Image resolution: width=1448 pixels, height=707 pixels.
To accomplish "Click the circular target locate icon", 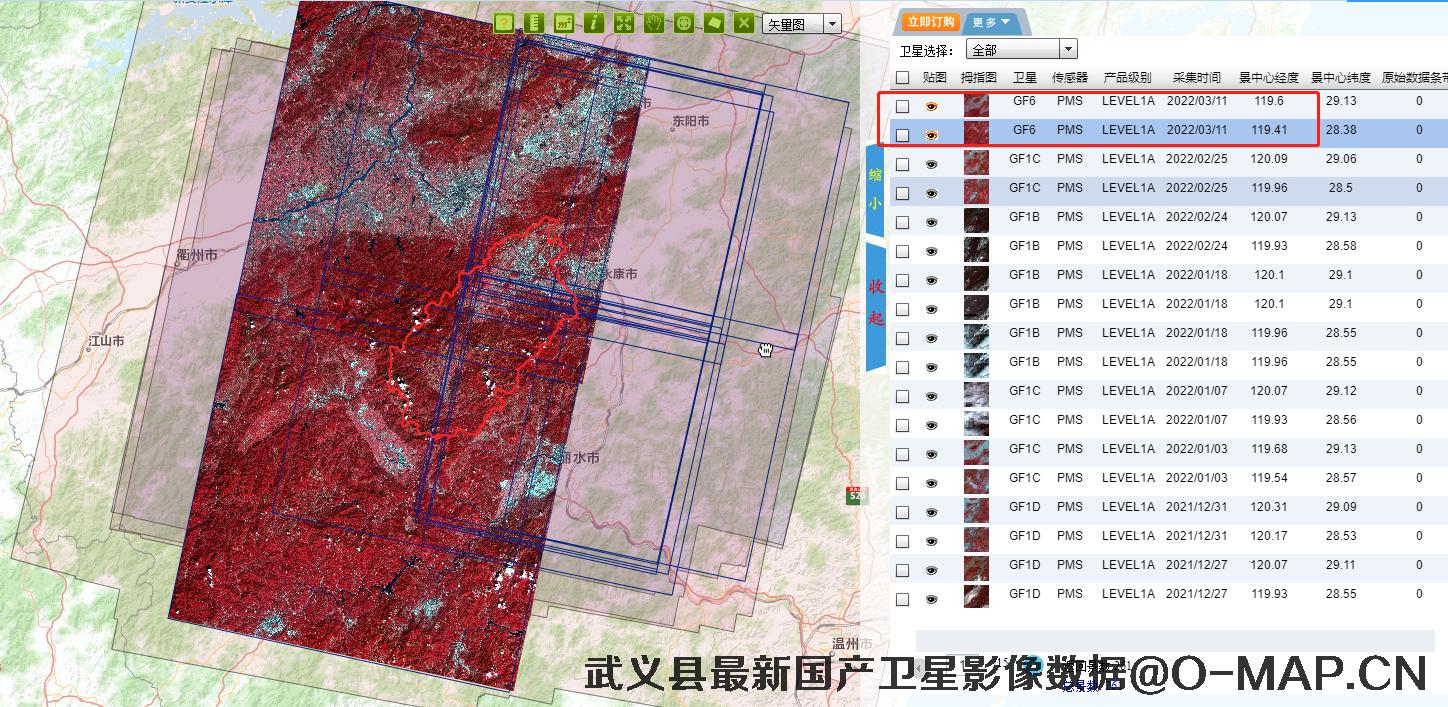I will [684, 23].
